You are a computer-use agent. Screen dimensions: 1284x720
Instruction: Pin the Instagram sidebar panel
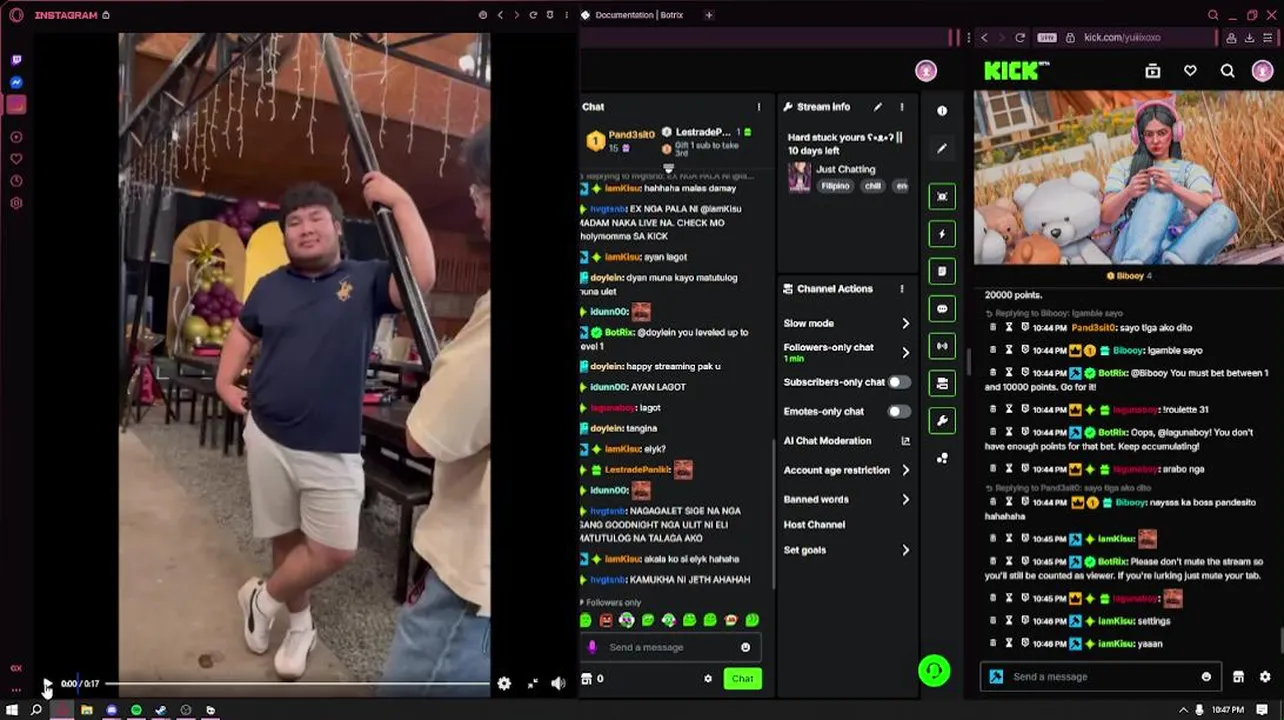[x=550, y=15]
